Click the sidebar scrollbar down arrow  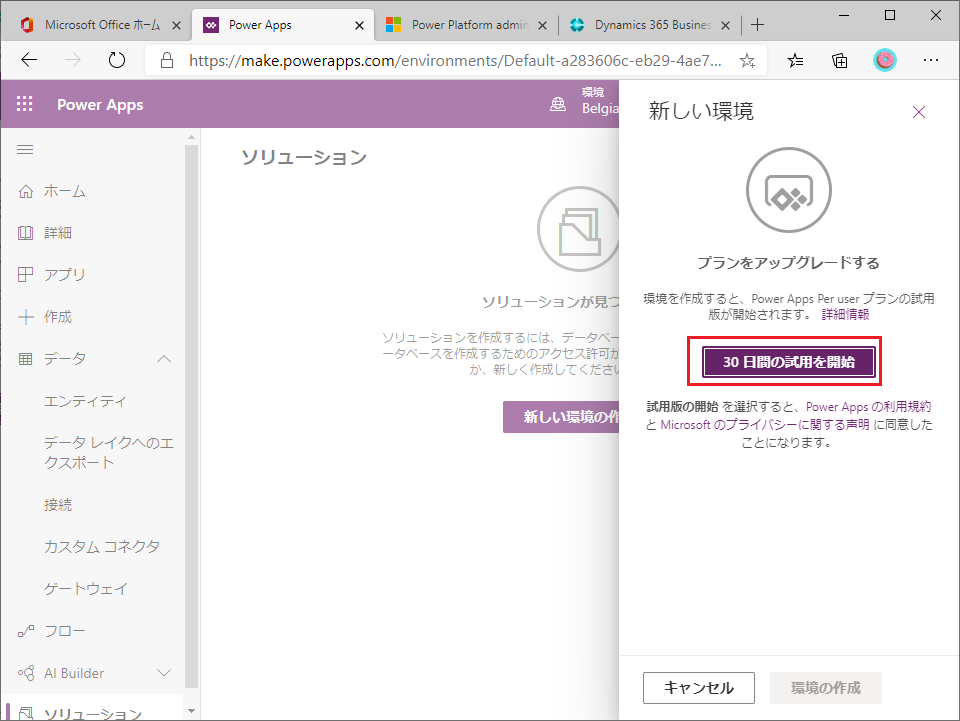point(191,711)
